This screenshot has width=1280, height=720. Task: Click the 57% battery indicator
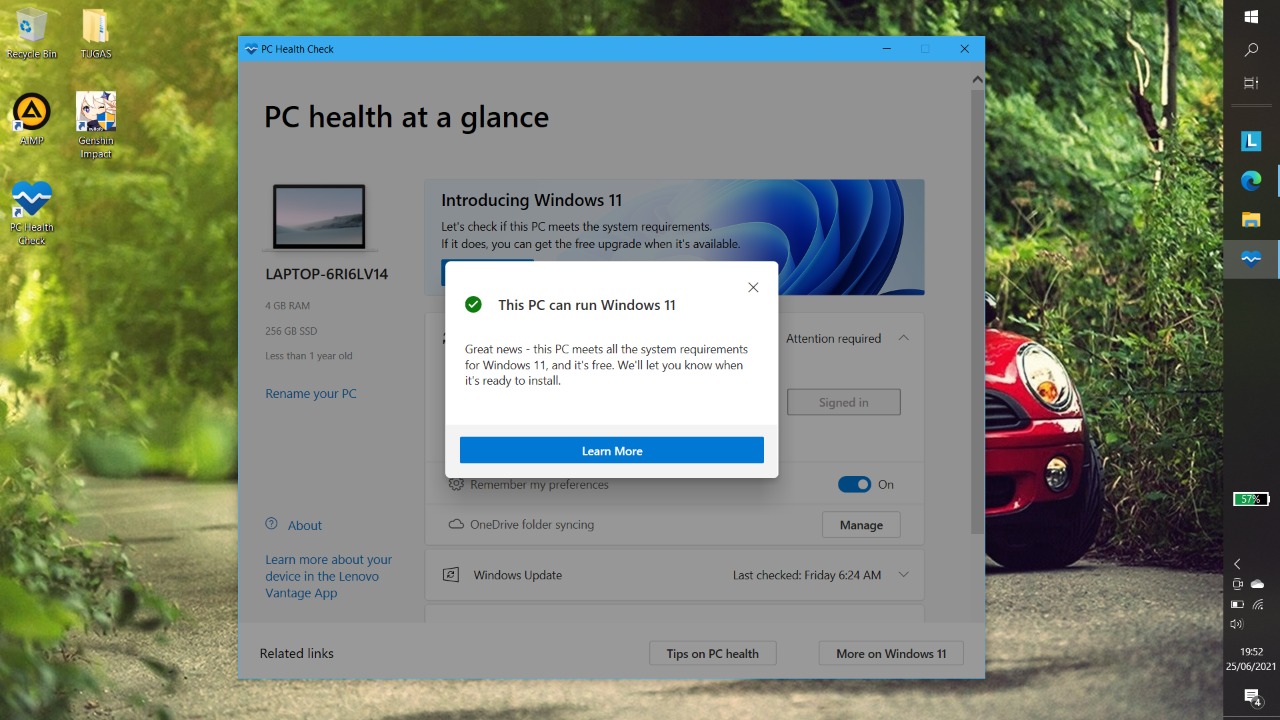[x=1251, y=499]
